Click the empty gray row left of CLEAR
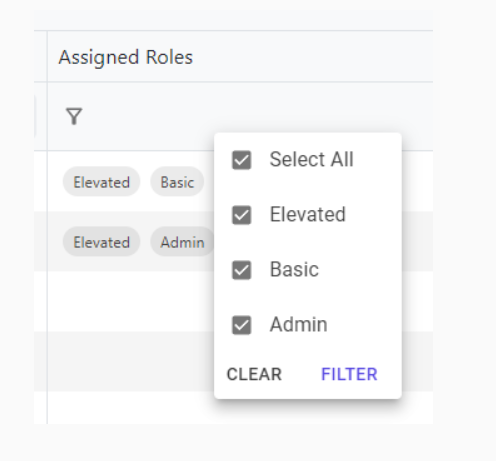496x461 pixels. 131,361
